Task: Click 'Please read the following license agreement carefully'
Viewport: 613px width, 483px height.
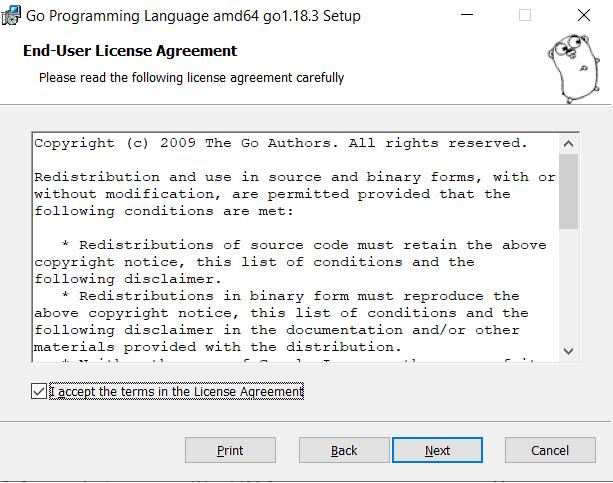Action: [x=192, y=77]
